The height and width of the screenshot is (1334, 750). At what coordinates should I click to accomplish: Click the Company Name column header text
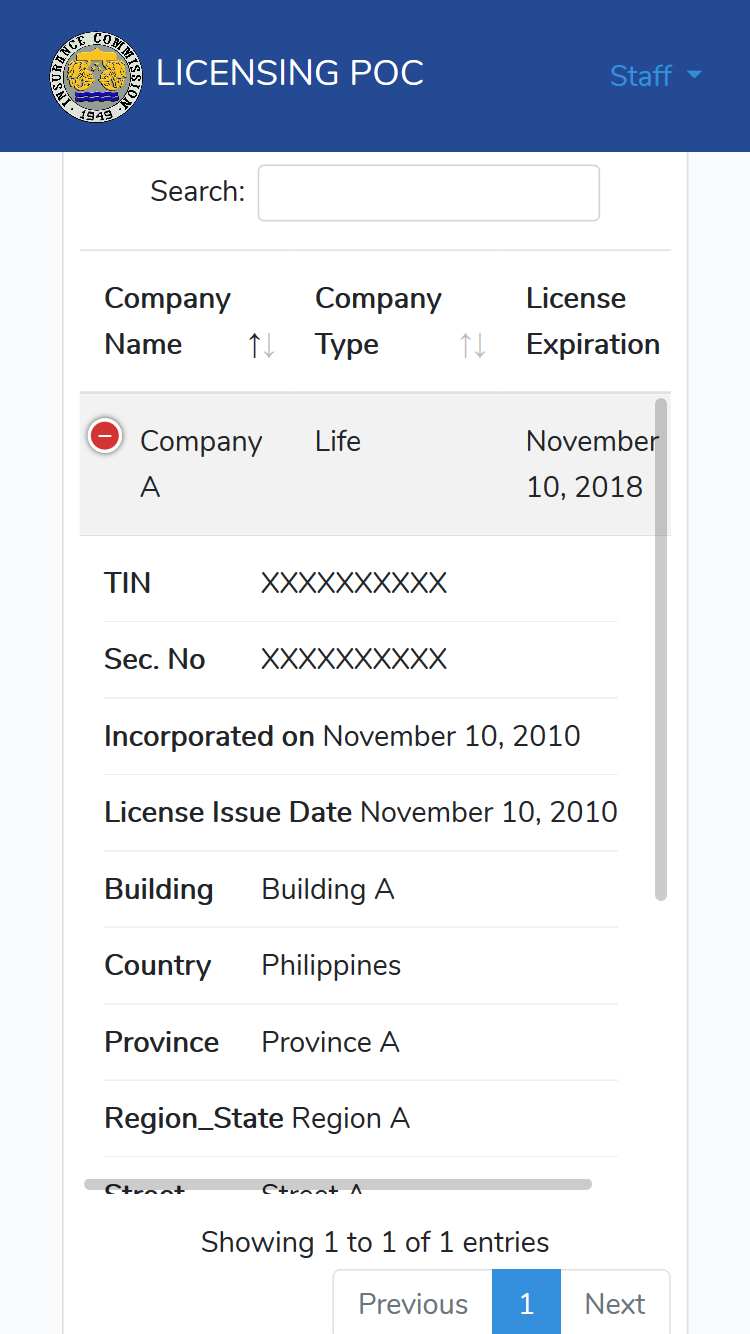pyautogui.click(x=167, y=321)
